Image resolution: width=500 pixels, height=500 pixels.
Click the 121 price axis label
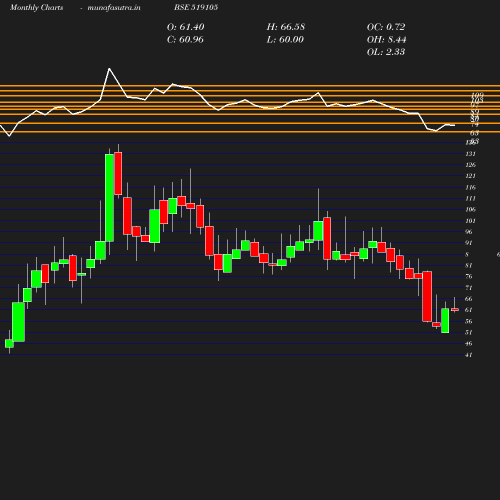pos(470,176)
